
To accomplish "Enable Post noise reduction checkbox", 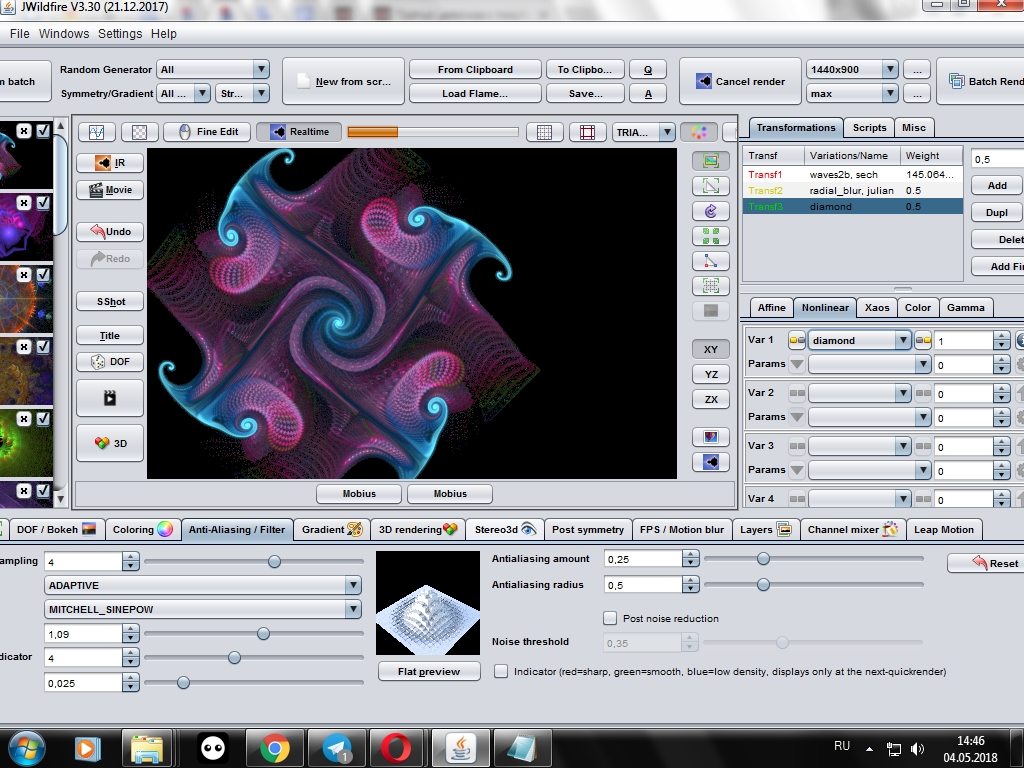I will click(610, 618).
